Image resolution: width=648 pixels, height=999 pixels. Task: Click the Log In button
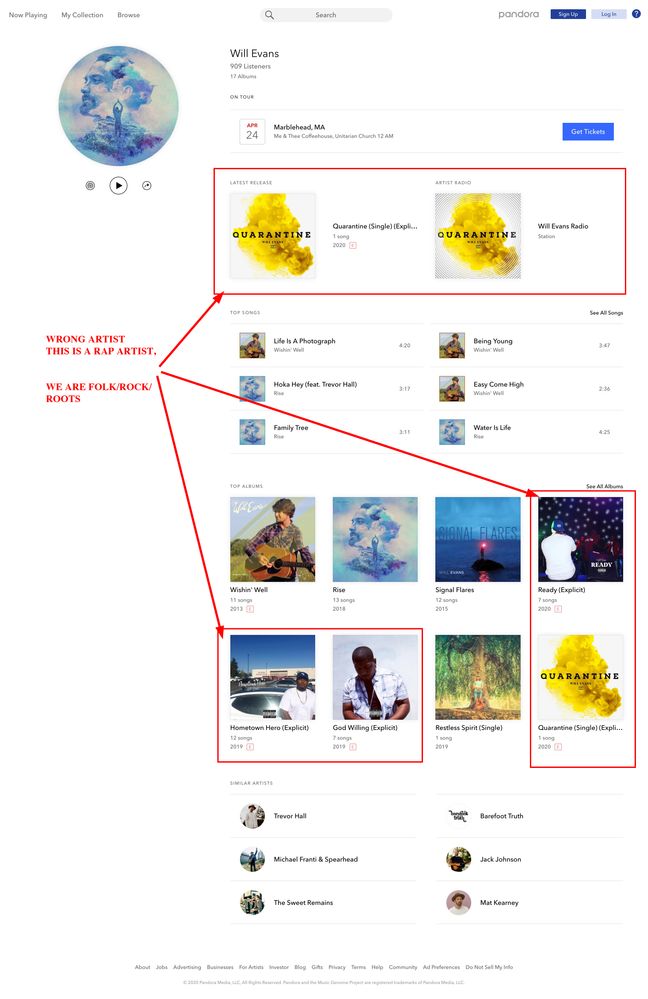pyautogui.click(x=608, y=14)
